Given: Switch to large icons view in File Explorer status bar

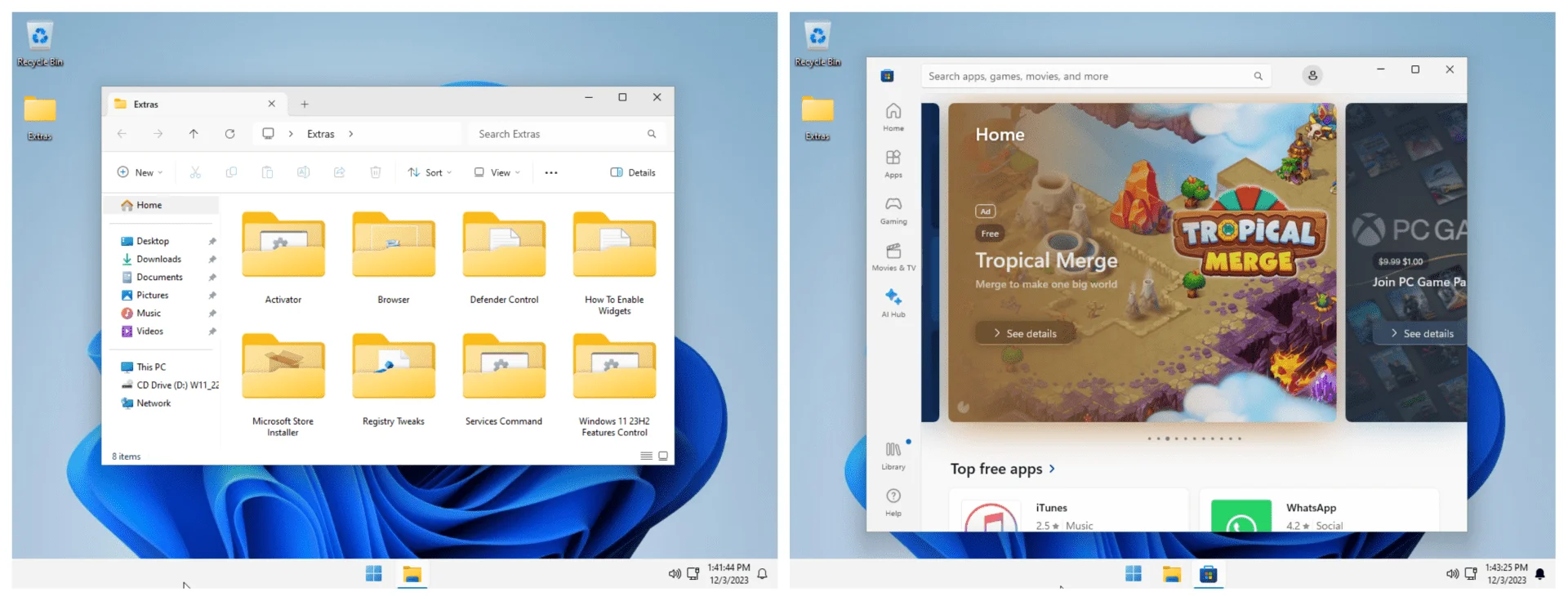Looking at the screenshot, I should point(663,456).
